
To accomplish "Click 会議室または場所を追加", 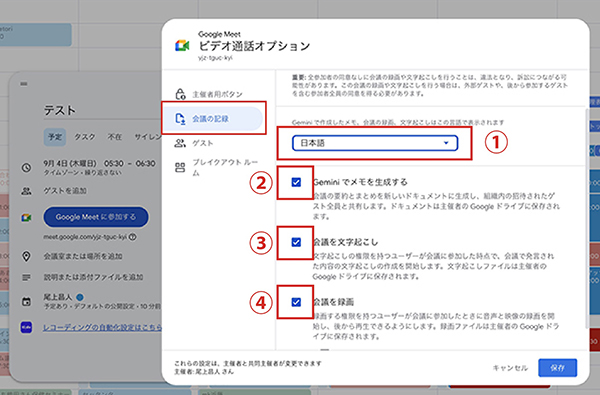I will [x=83, y=256].
